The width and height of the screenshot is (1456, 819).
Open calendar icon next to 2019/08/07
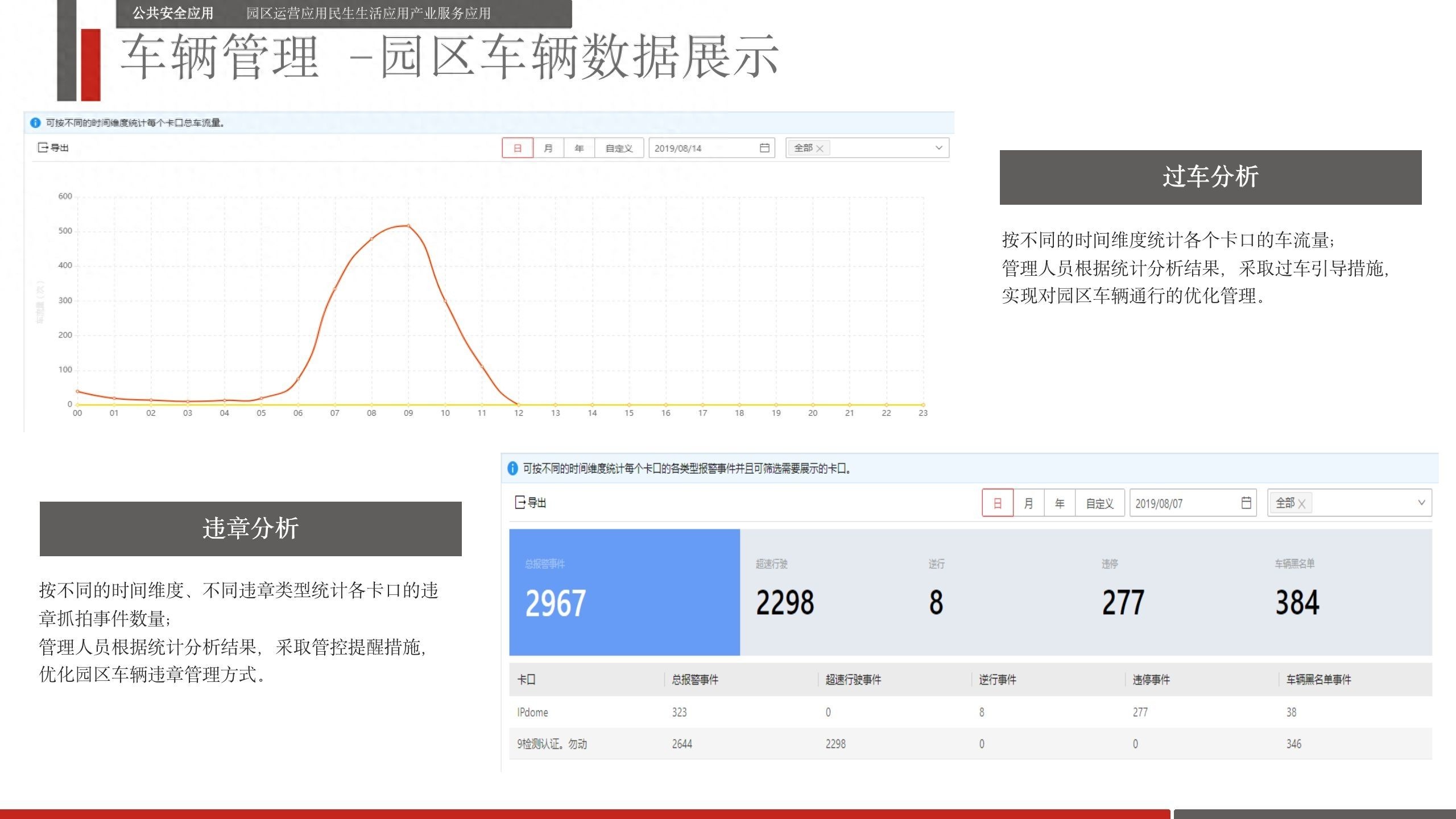tap(1246, 503)
